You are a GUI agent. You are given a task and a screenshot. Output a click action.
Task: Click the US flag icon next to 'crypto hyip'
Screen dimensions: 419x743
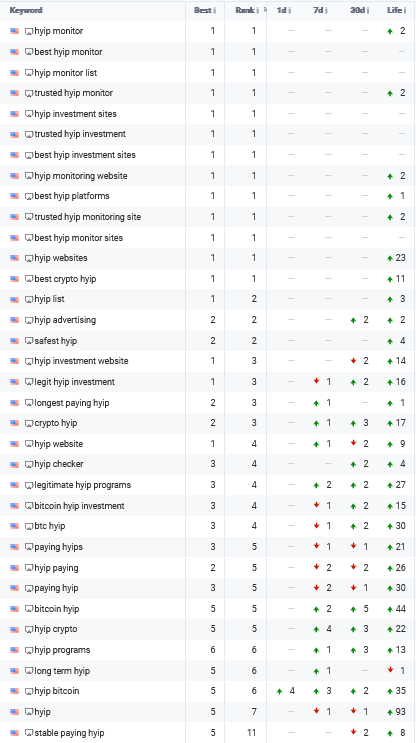coord(15,423)
